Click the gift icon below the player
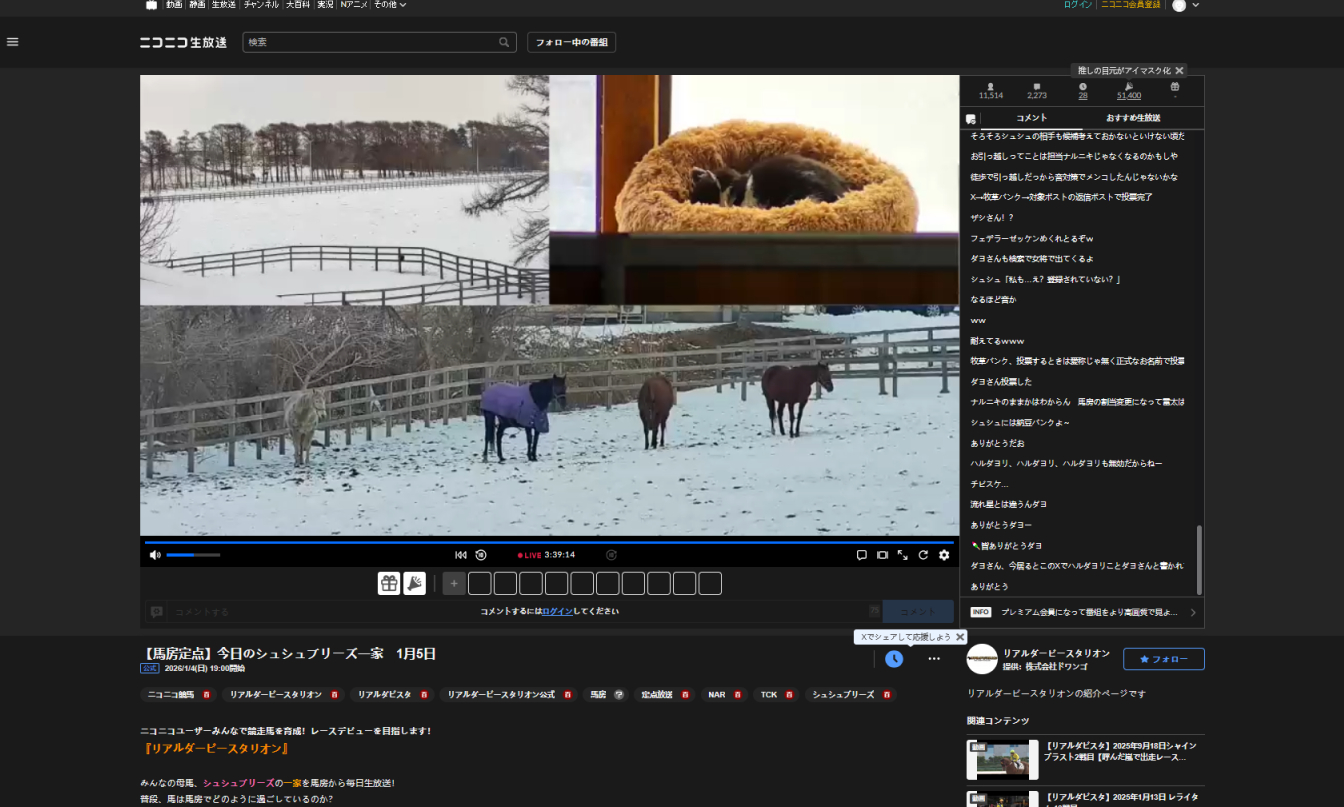The image size is (1344, 807). coord(389,583)
